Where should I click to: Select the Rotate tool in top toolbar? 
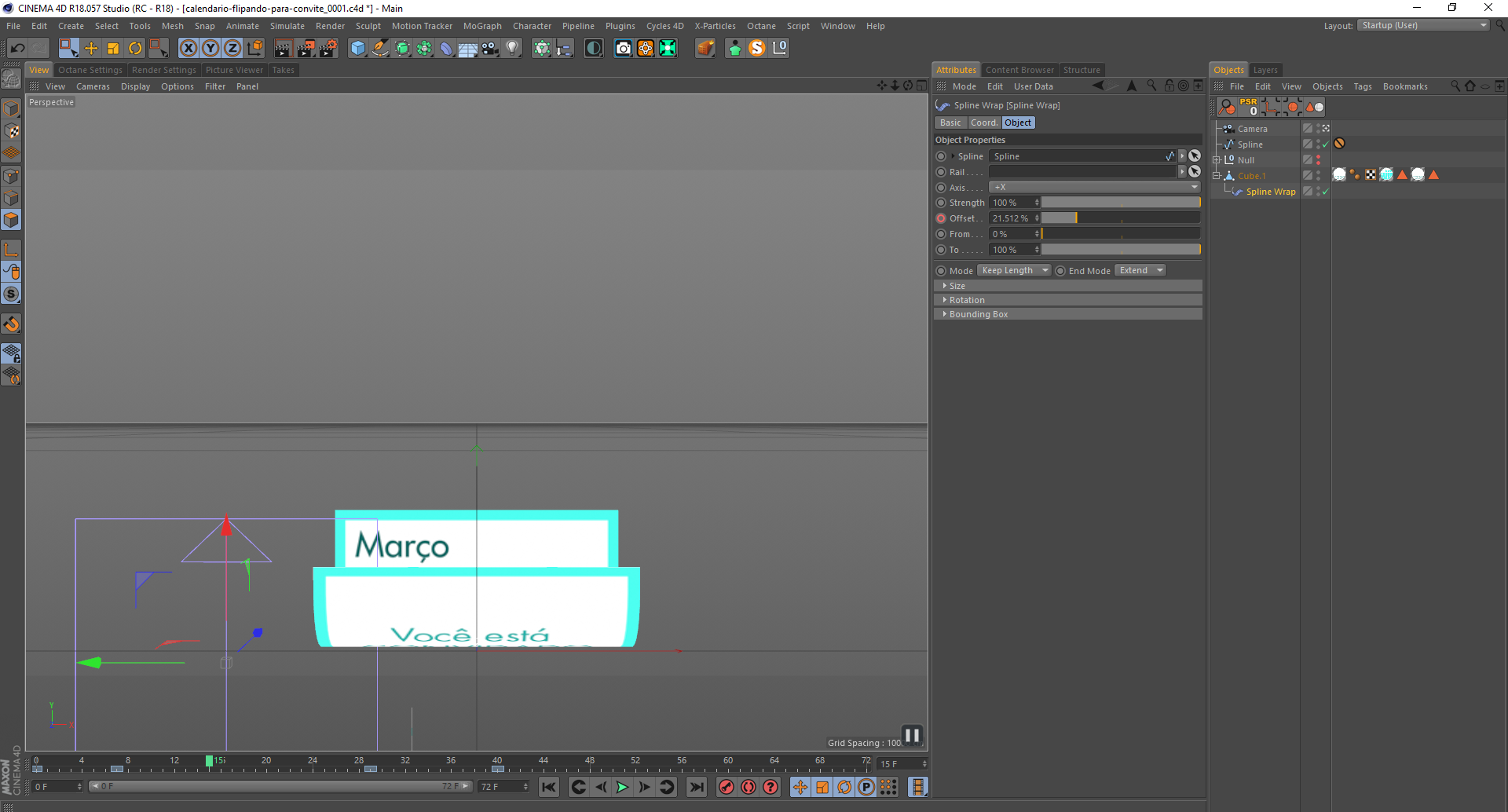click(135, 49)
